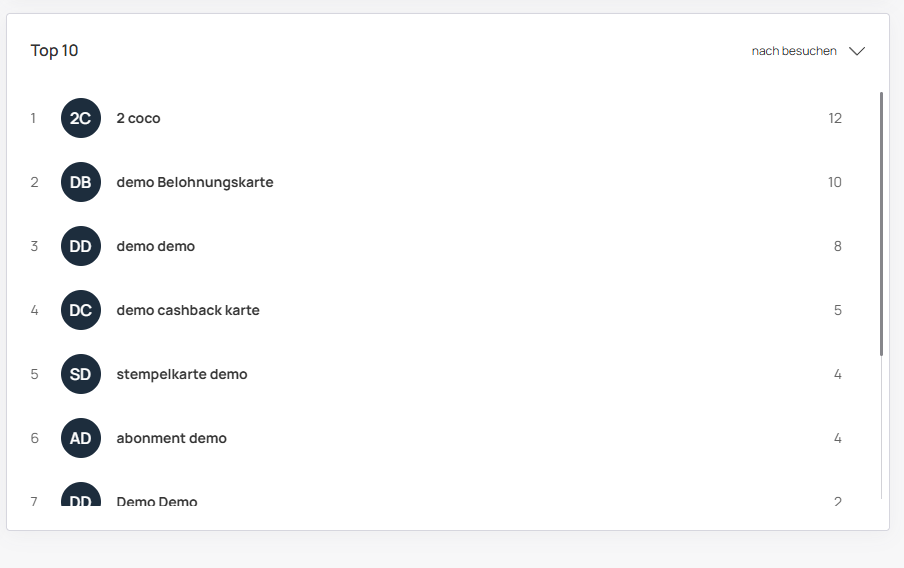Click the DD avatar beside demo demo

coord(81,246)
